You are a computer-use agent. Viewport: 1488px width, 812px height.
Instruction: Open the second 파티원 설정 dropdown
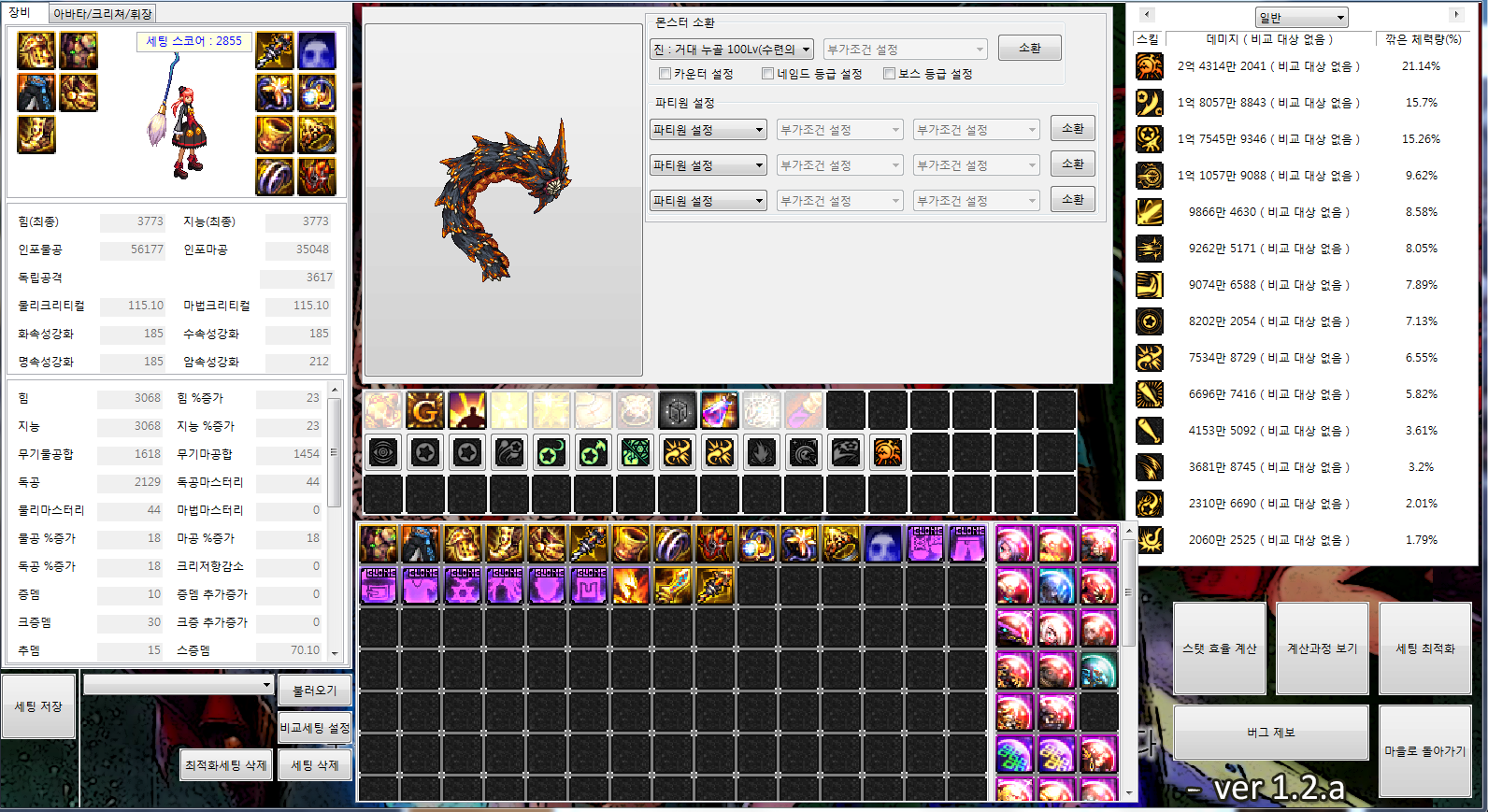[x=708, y=165]
